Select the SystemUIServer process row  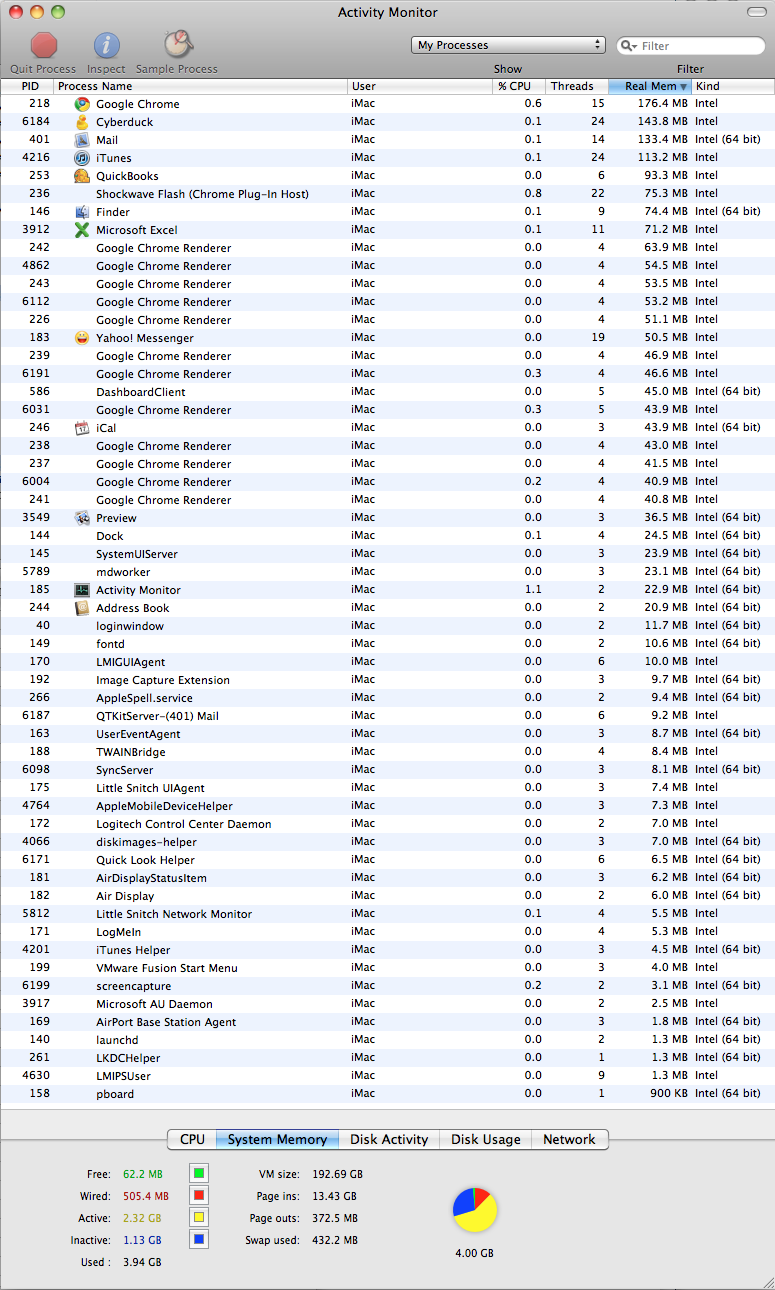pyautogui.click(x=387, y=554)
